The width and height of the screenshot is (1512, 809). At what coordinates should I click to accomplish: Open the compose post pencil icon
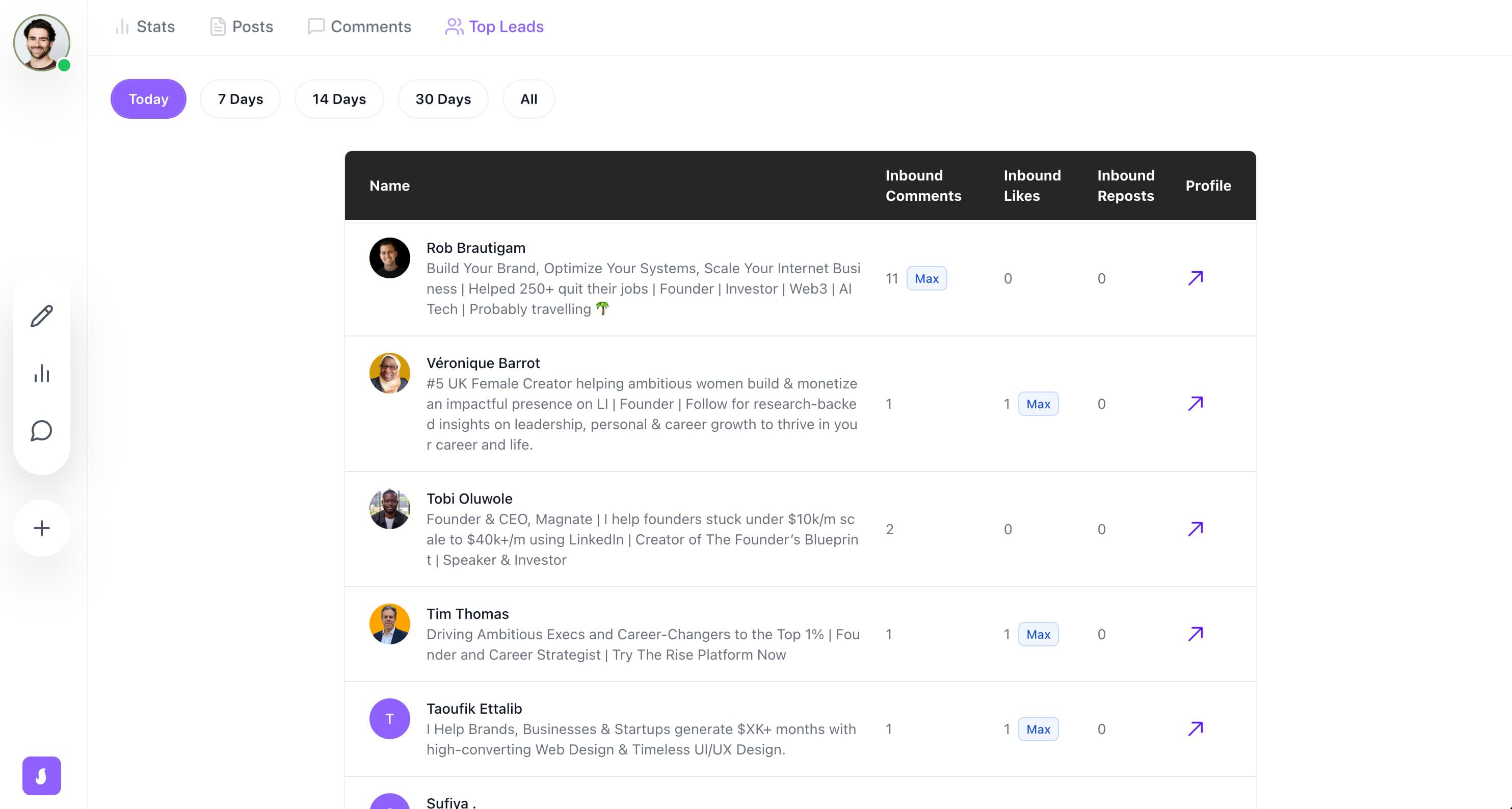pyautogui.click(x=41, y=316)
